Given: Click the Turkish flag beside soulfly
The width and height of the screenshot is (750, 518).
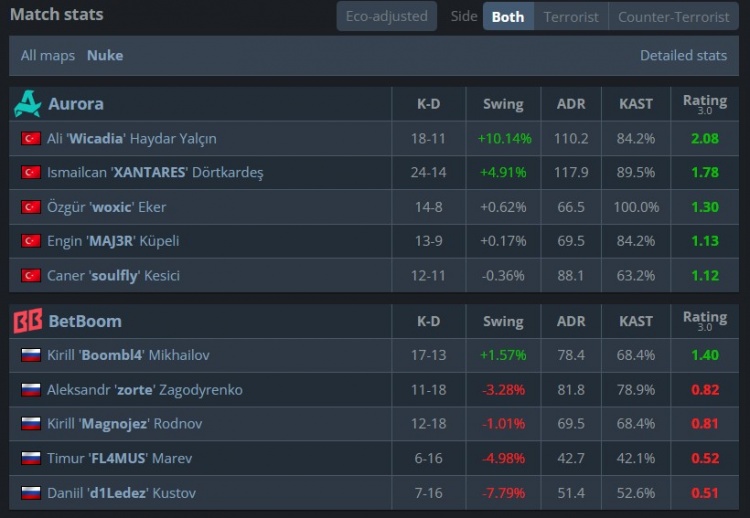Looking at the screenshot, I should click(31, 276).
